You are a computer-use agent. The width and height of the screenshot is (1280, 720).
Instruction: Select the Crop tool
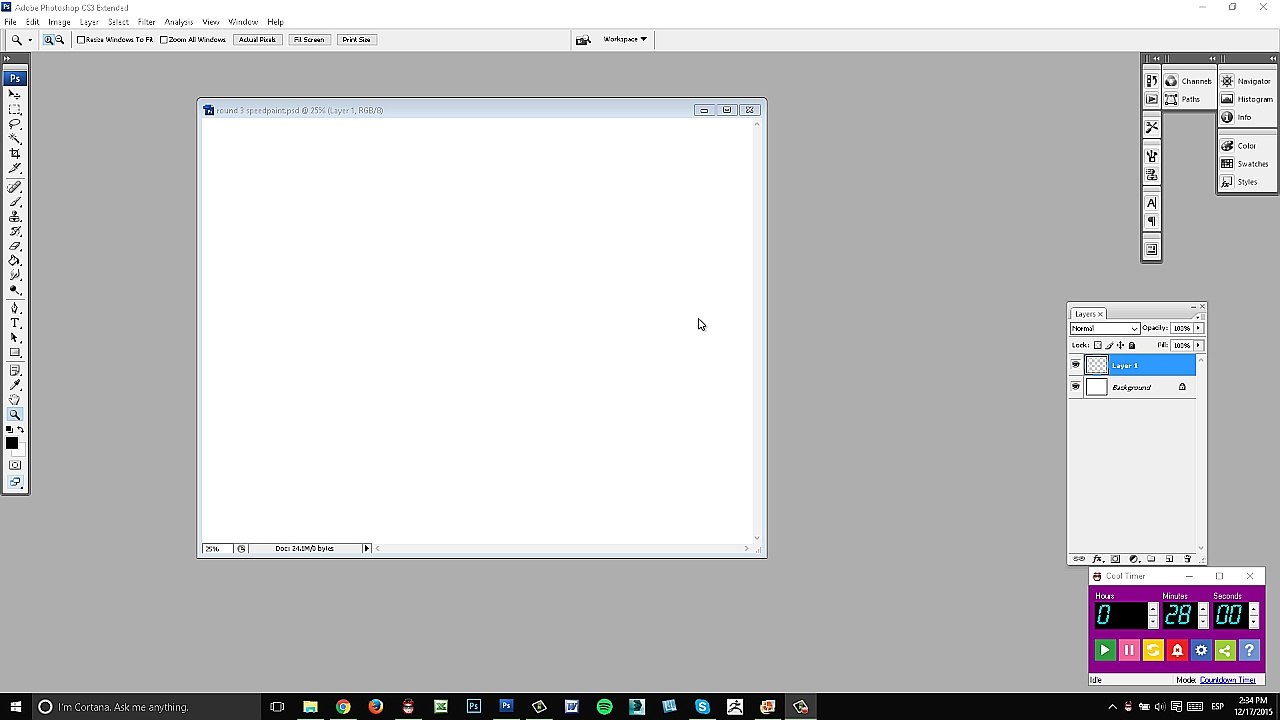point(15,153)
